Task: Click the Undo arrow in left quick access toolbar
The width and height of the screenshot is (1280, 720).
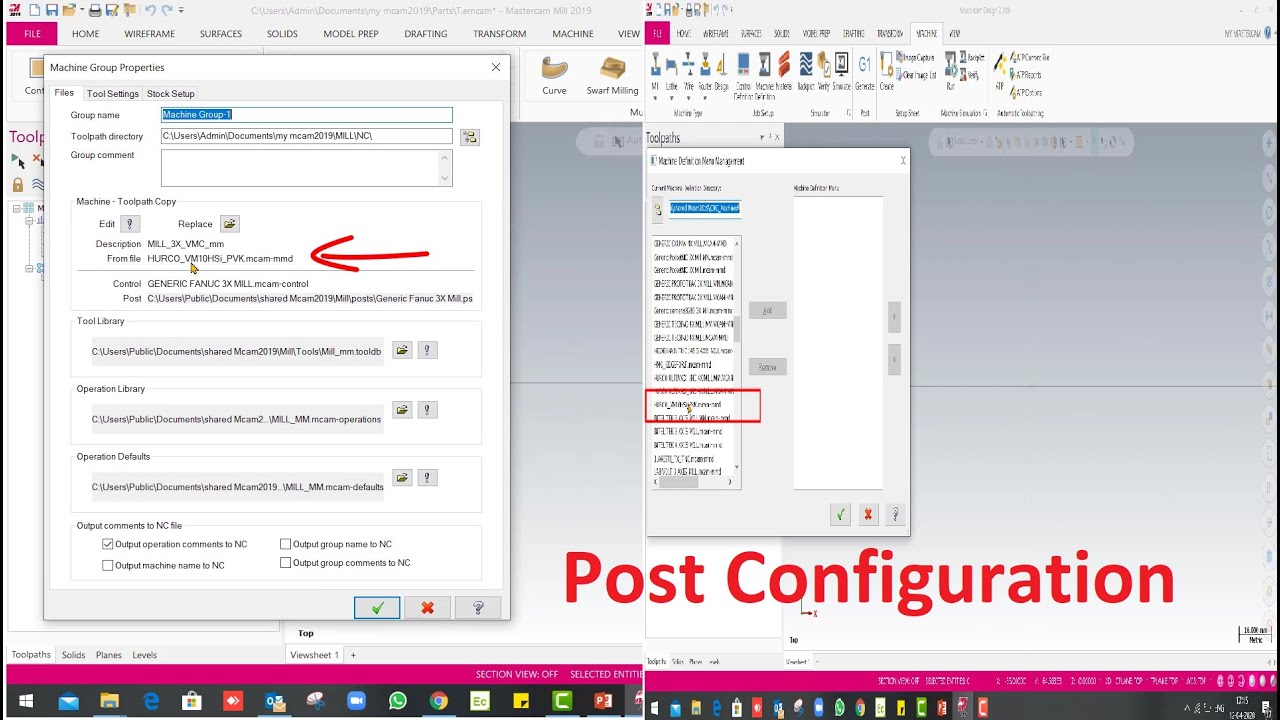Action: [151, 10]
